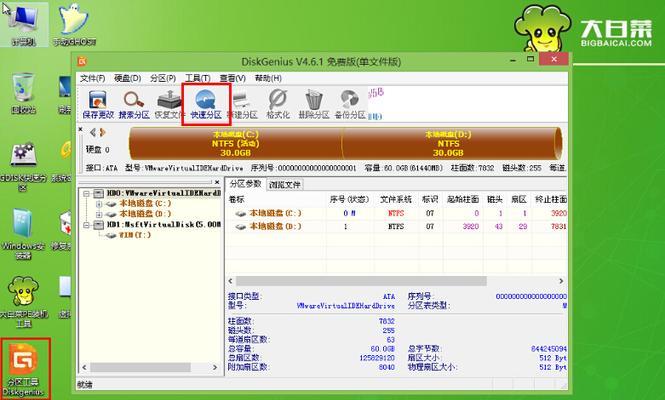Screen dimensions: 665x400
Task: Click the D: partition bar in disk map
Action: click(450, 143)
